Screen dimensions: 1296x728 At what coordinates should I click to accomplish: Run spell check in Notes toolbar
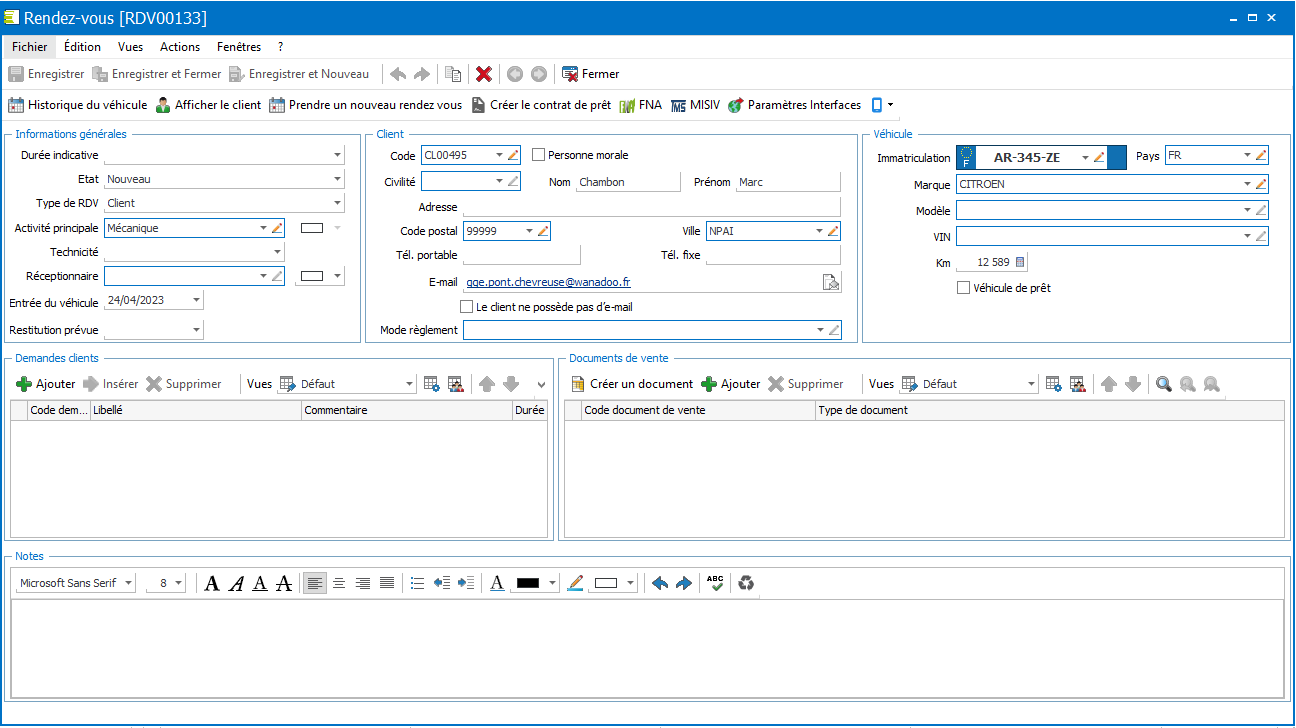click(715, 584)
